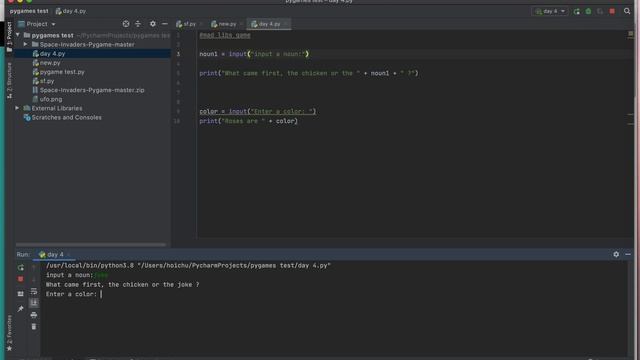Screen dimensions: 640x360
Task: Run with coverage from the top toolbar
Action: click(600, 11)
